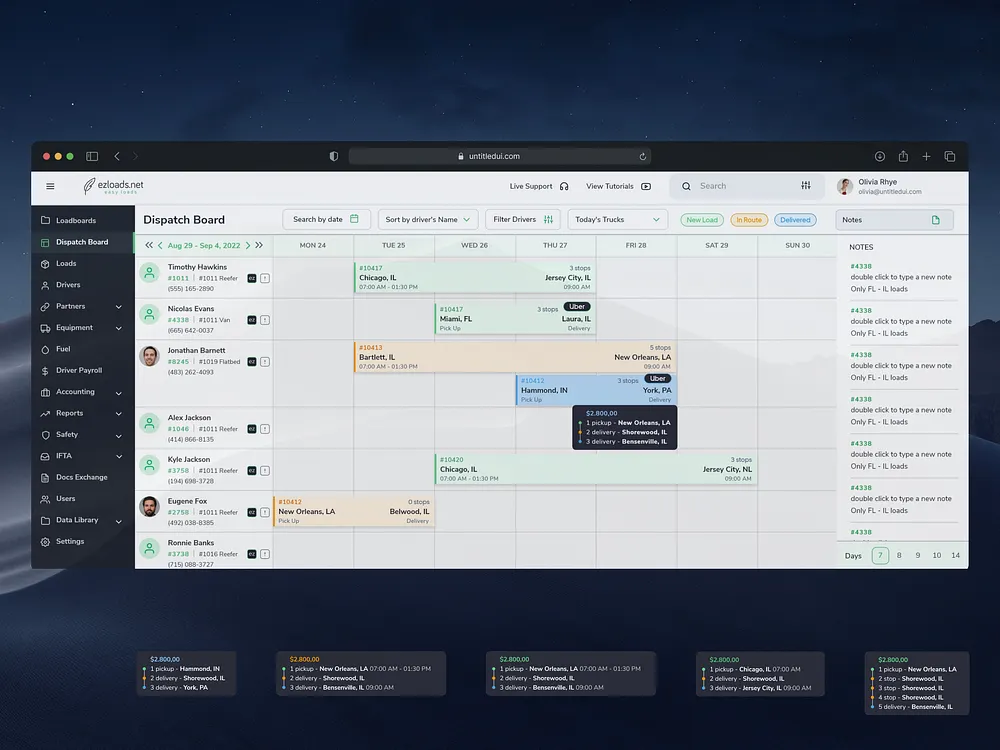Open the Filter Drivers sliders icon
This screenshot has width=1000, height=750.
[547, 219]
